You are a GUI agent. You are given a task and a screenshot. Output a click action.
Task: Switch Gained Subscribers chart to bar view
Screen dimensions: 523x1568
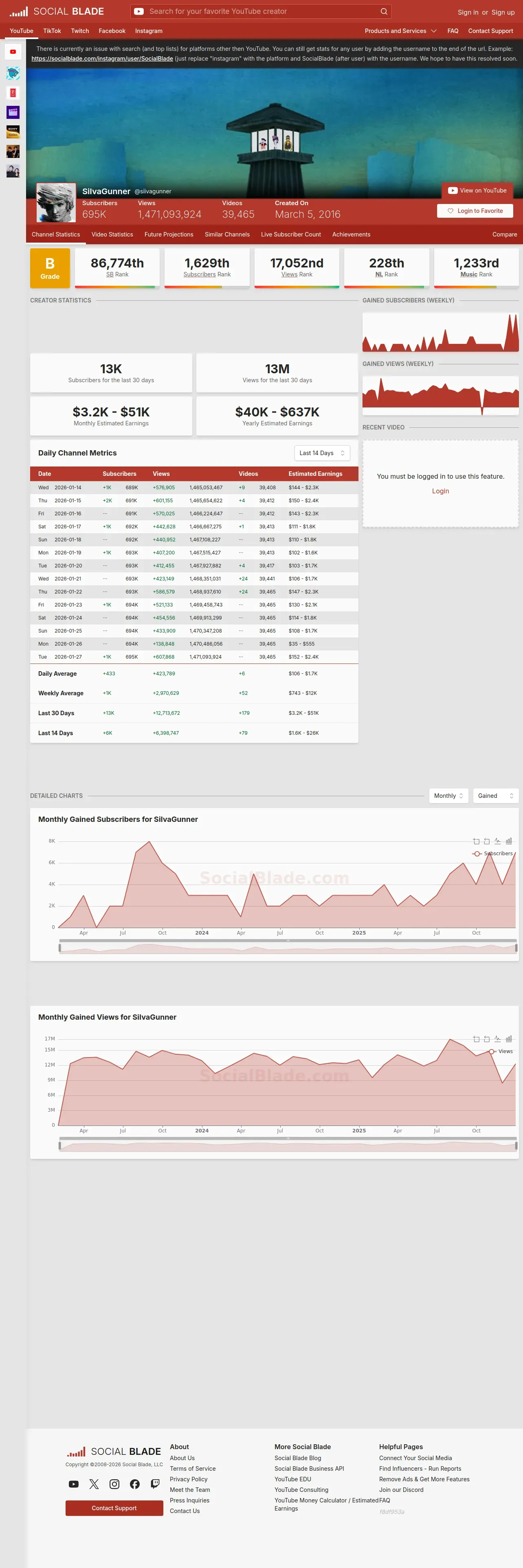(508, 841)
